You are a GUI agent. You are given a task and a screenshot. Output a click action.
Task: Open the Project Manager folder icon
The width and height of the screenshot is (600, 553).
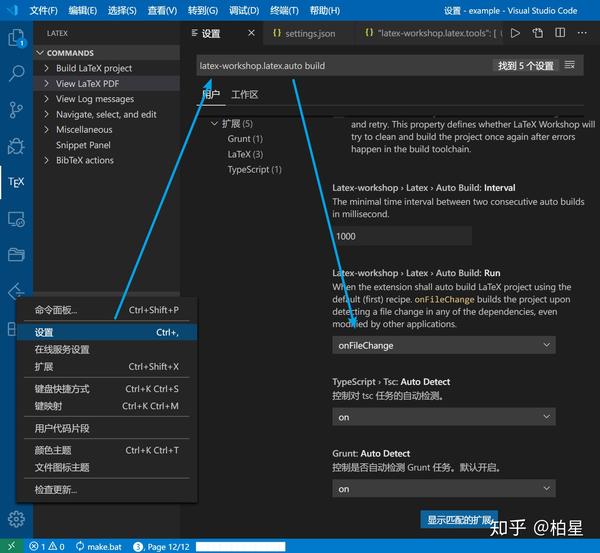(16, 254)
